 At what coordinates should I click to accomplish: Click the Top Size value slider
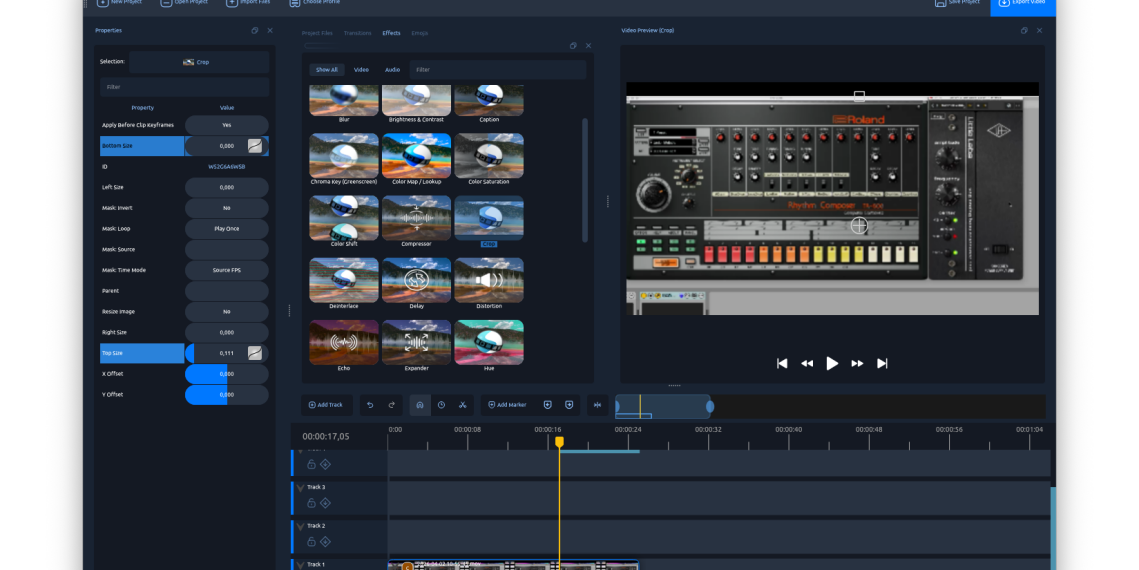pyautogui.click(x=226, y=353)
